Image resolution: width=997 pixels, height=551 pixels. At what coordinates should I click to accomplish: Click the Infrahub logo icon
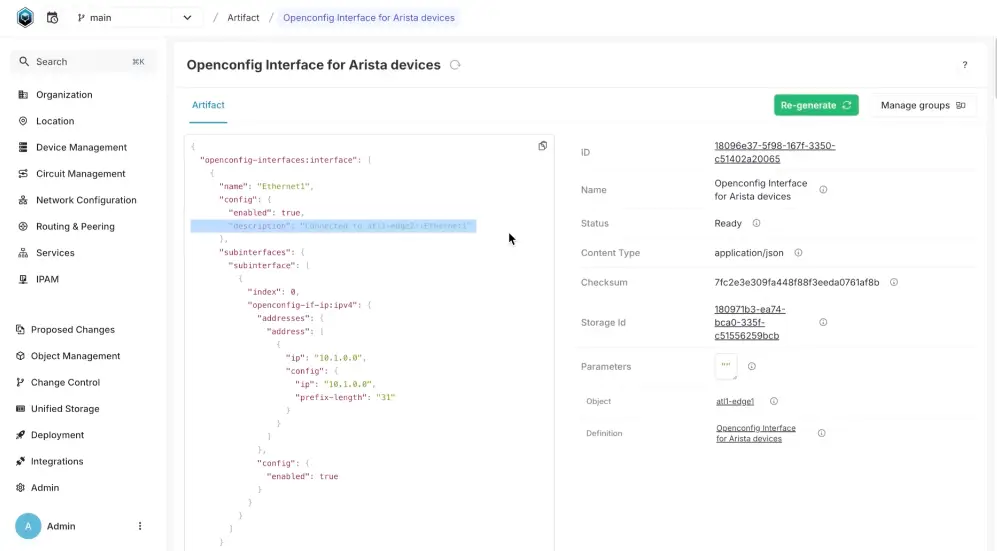[x=25, y=17]
